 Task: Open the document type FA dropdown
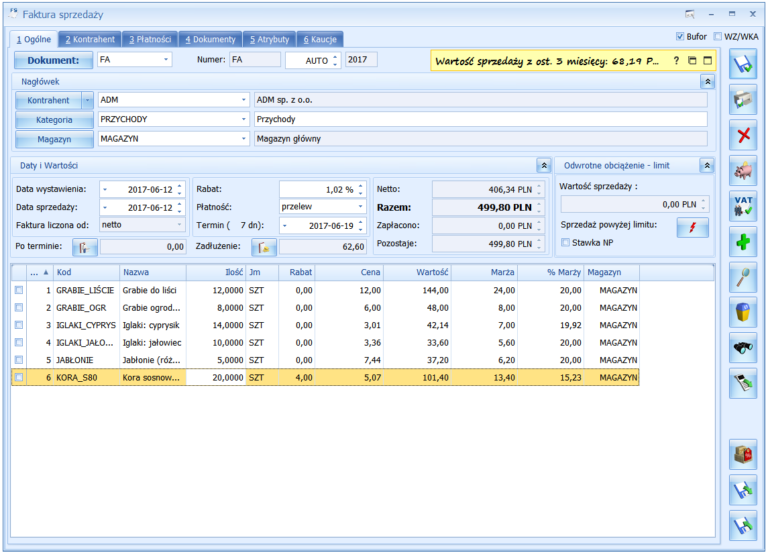166,60
